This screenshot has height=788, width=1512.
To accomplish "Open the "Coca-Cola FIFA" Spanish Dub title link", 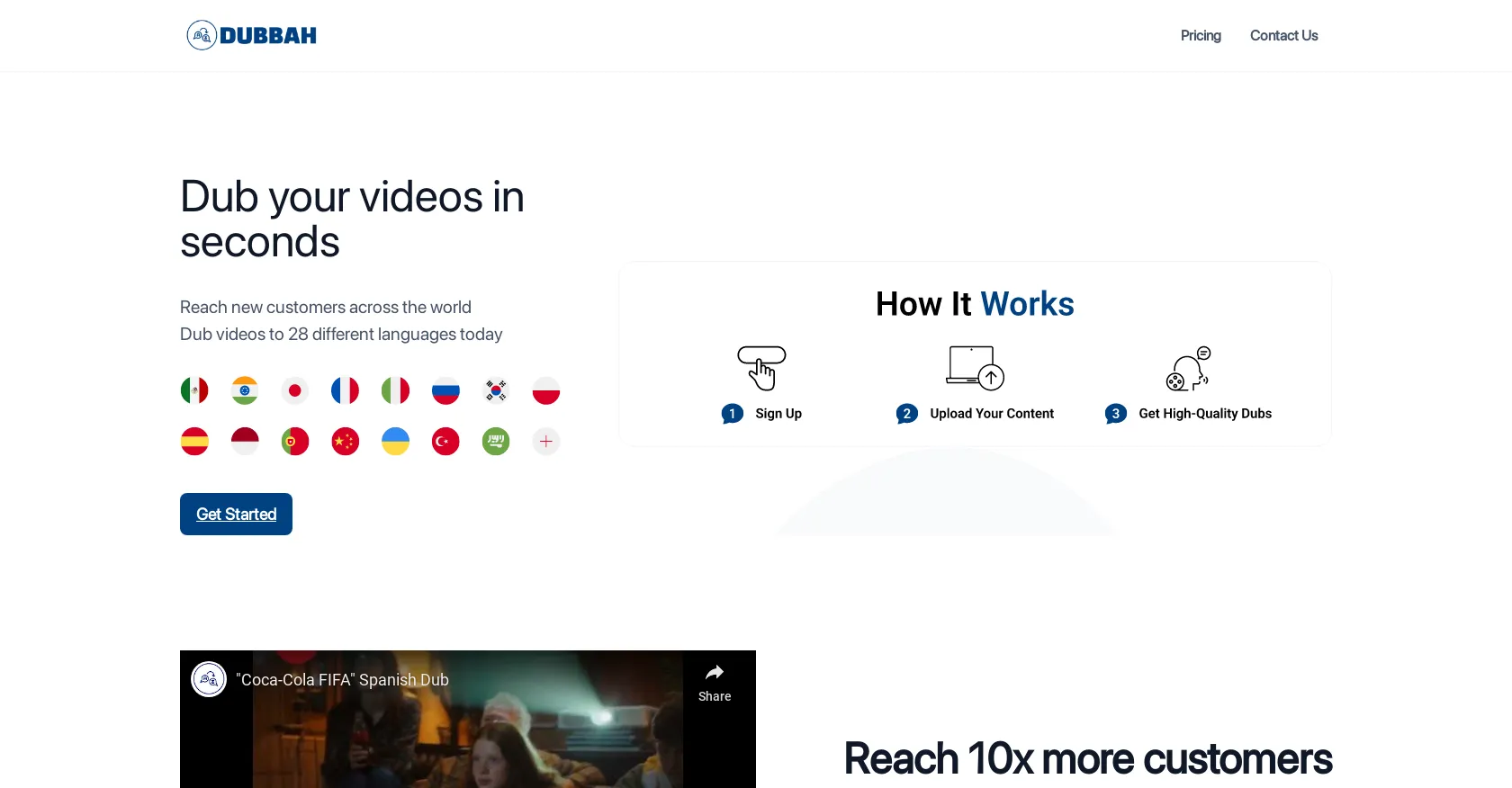I will coord(342,680).
